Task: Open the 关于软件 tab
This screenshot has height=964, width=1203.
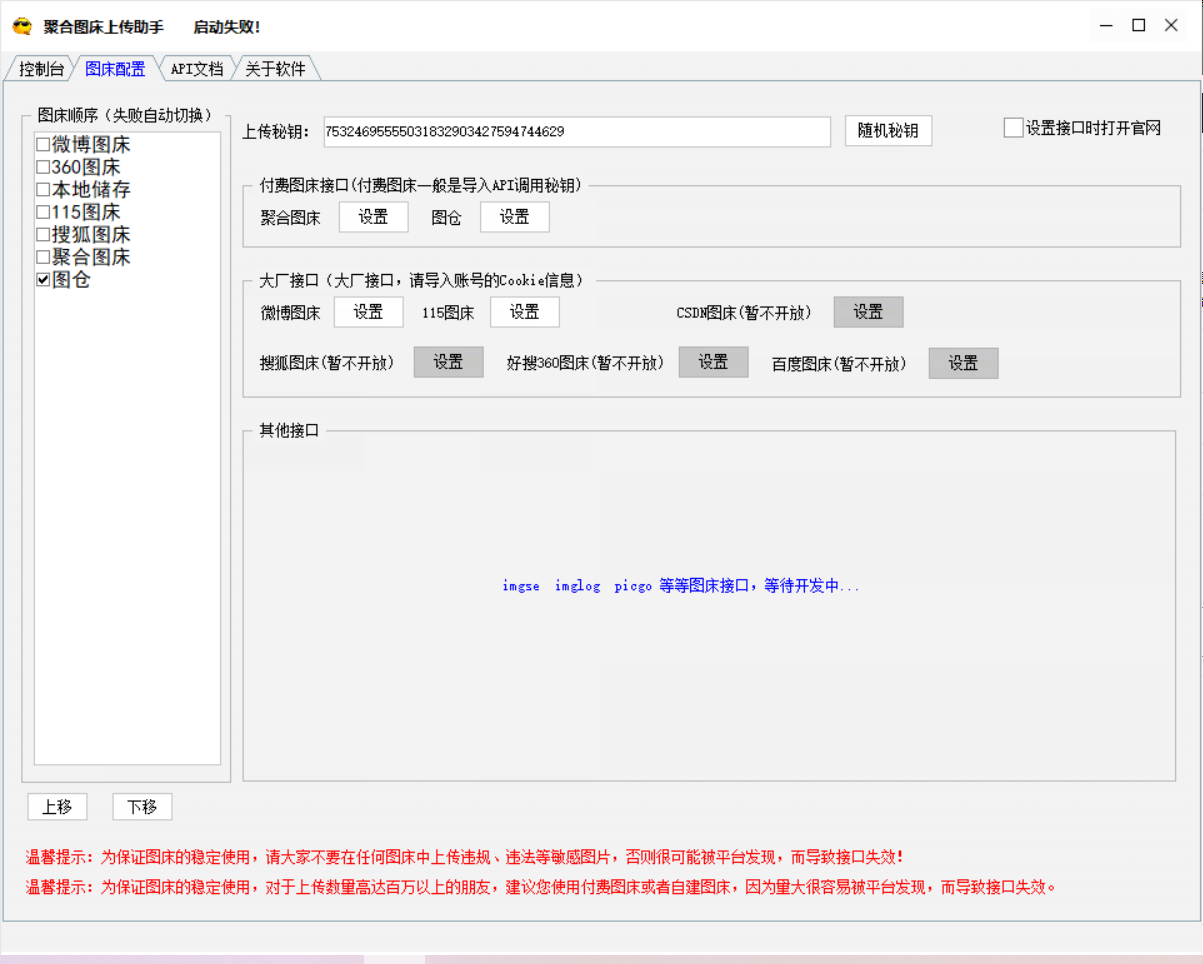Action: 275,69
